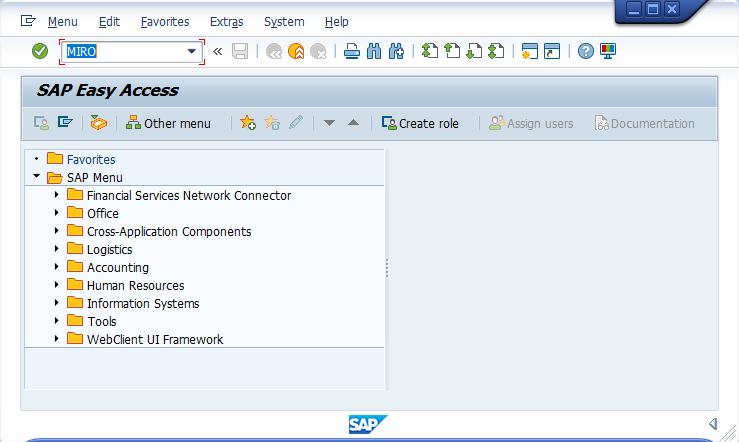739x442 pixels.
Task: Click the Customize Local Layout monitor icon
Action: pos(608,51)
